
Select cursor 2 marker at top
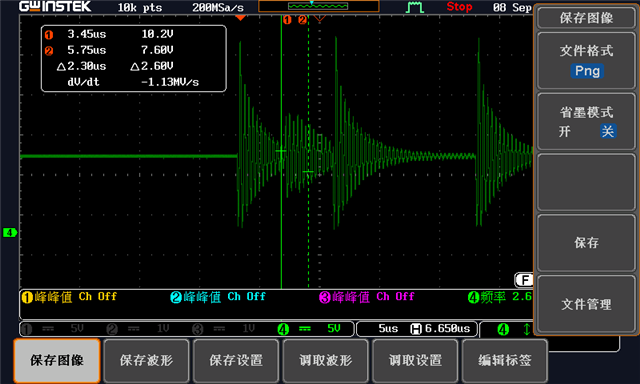302,20
